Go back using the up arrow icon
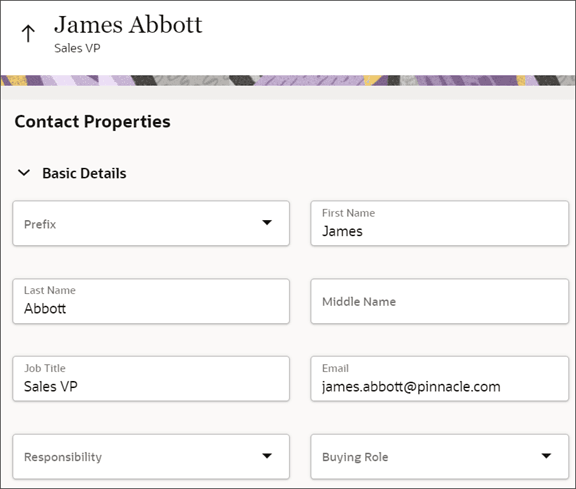Screen dimensions: 576x489 click(x=28, y=33)
